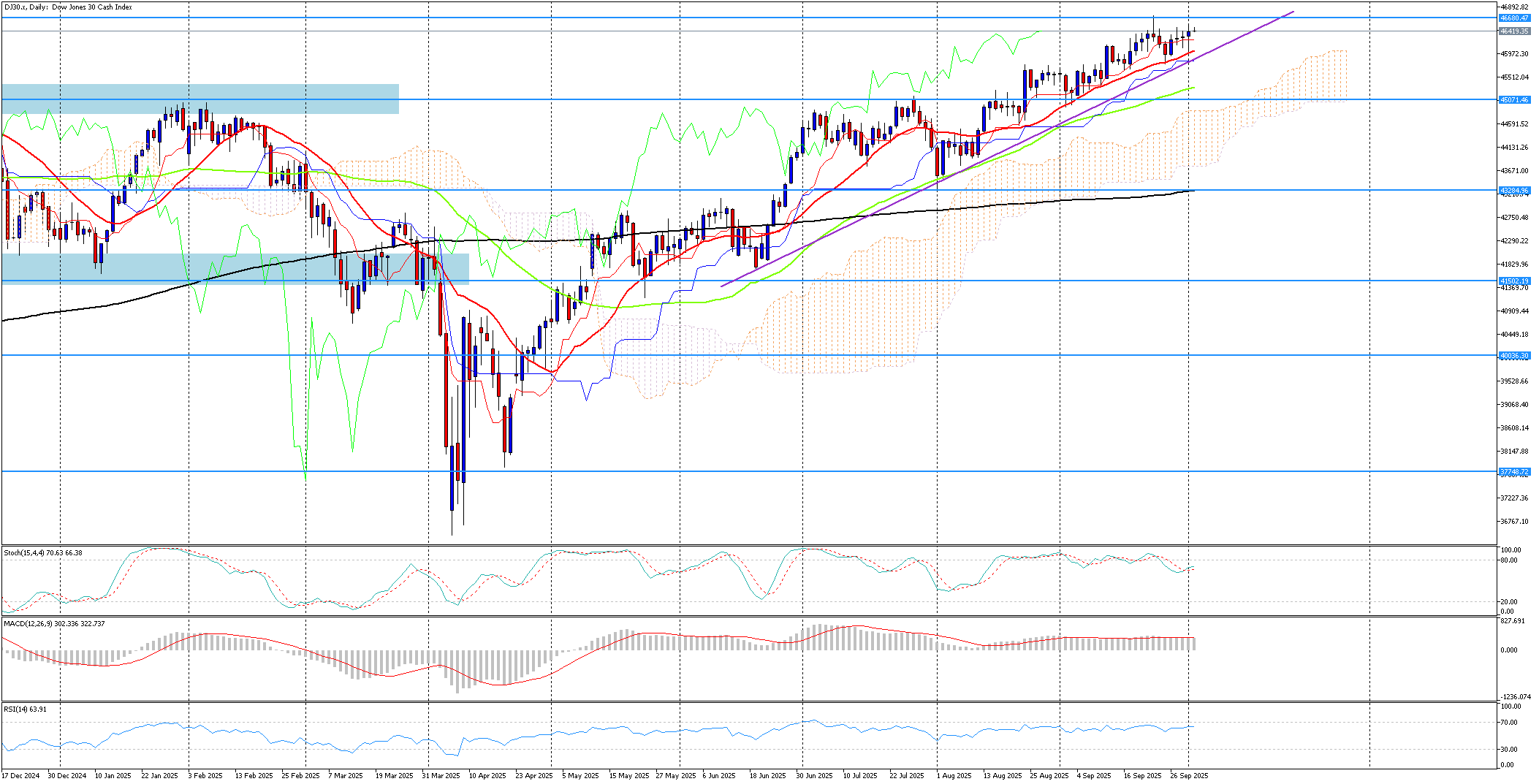Click the price scale value 42290.22
Viewport: 1539px width, 784px height.
1514,241
